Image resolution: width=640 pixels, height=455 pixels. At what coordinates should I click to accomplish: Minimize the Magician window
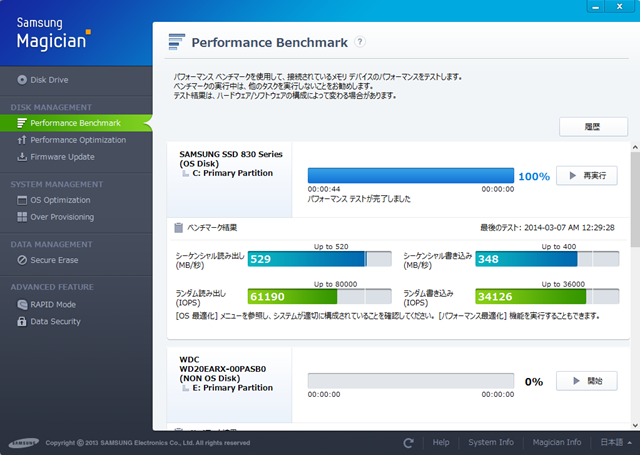(x=596, y=7)
